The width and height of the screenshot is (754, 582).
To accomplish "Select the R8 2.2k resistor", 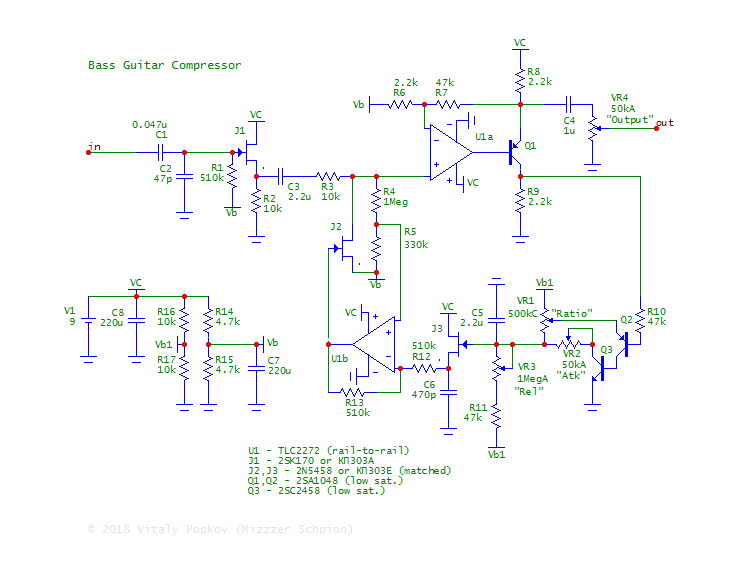I will click(x=520, y=77).
